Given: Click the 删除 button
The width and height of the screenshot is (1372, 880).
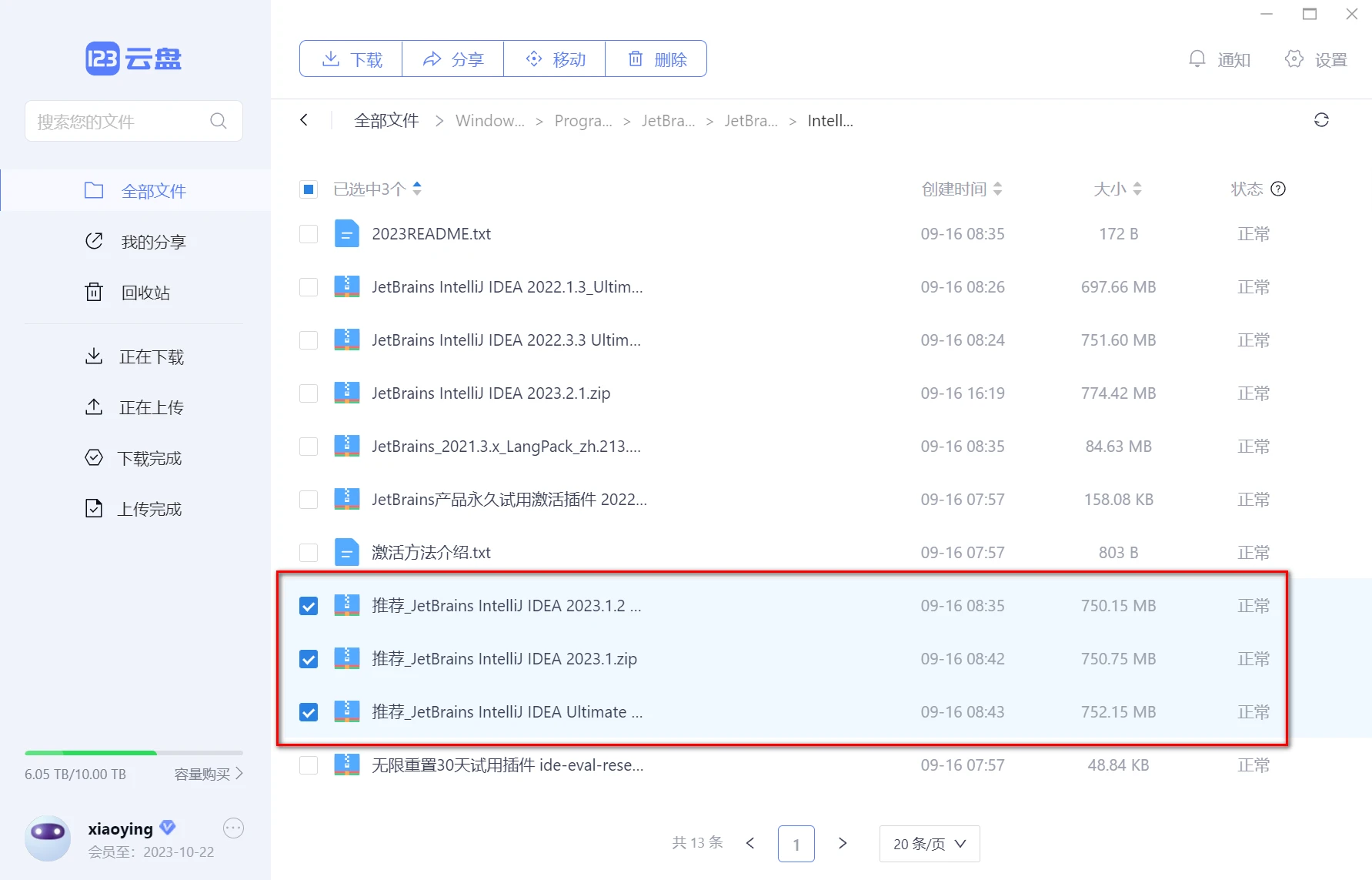Looking at the screenshot, I should coord(656,59).
